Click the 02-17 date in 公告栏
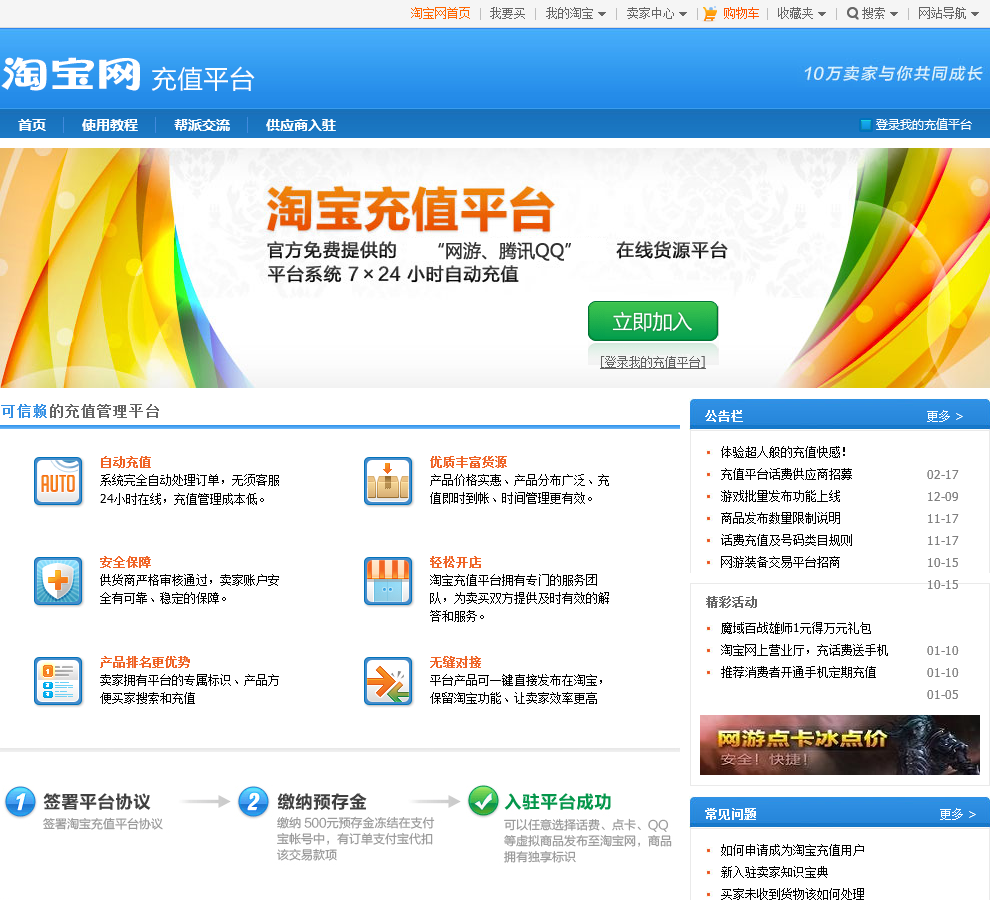The image size is (990, 900). pyautogui.click(x=943, y=474)
